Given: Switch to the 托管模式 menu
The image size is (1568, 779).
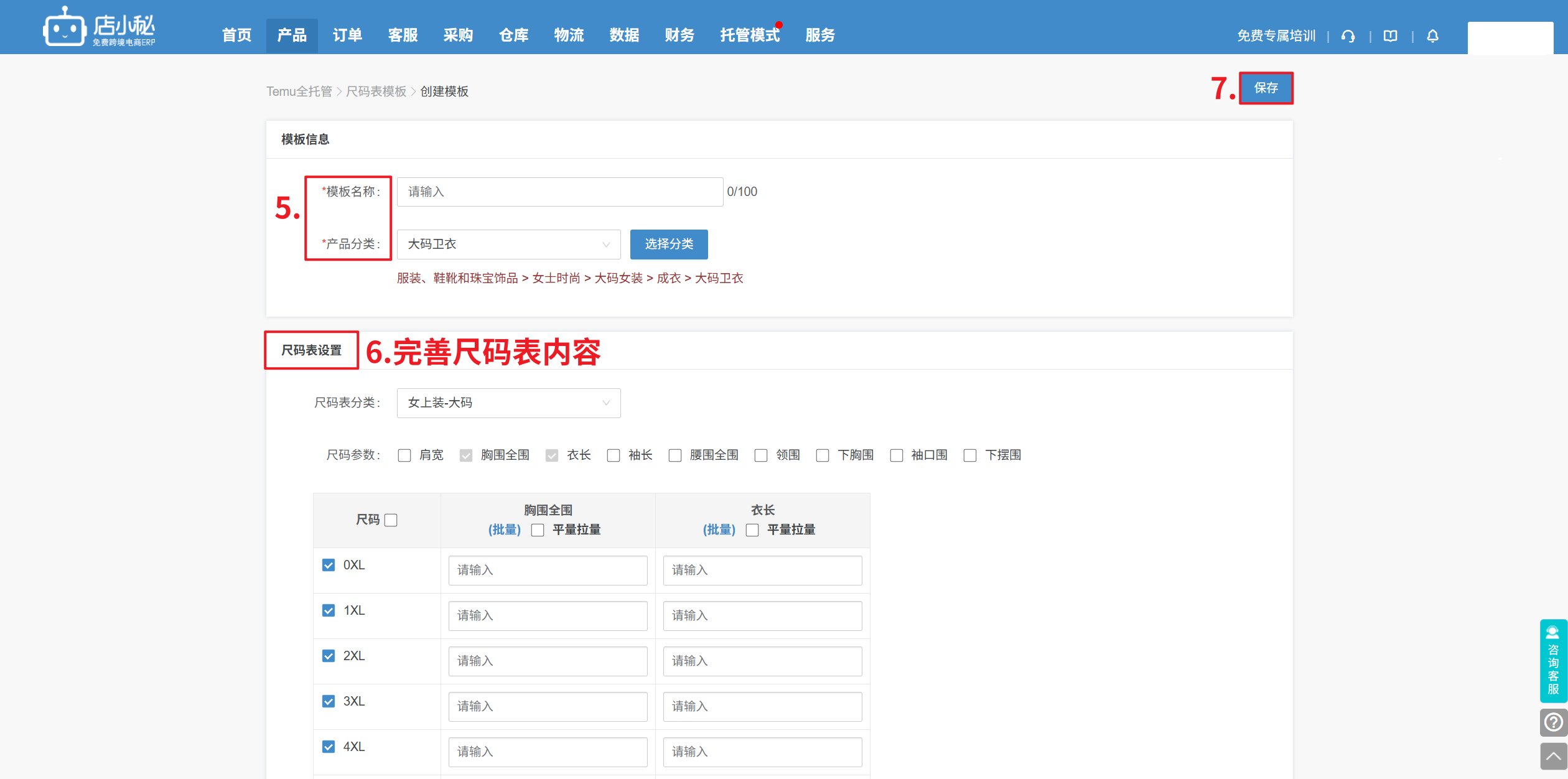Looking at the screenshot, I should coord(749,35).
